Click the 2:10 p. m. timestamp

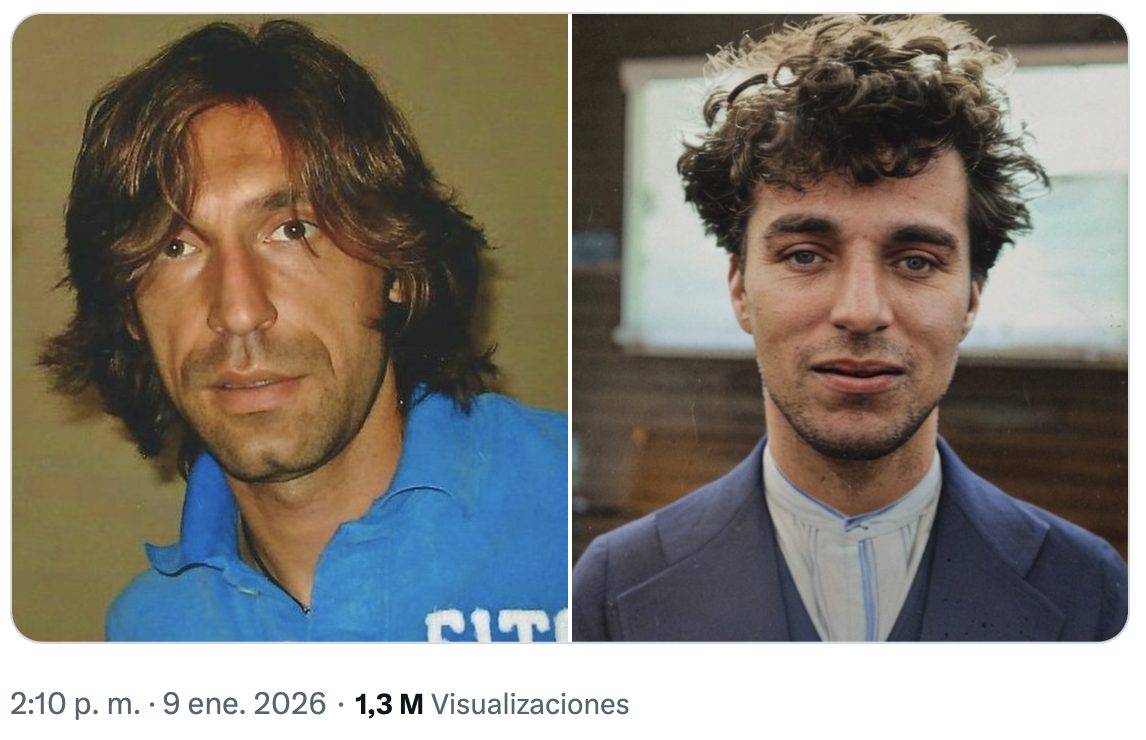coord(75,704)
